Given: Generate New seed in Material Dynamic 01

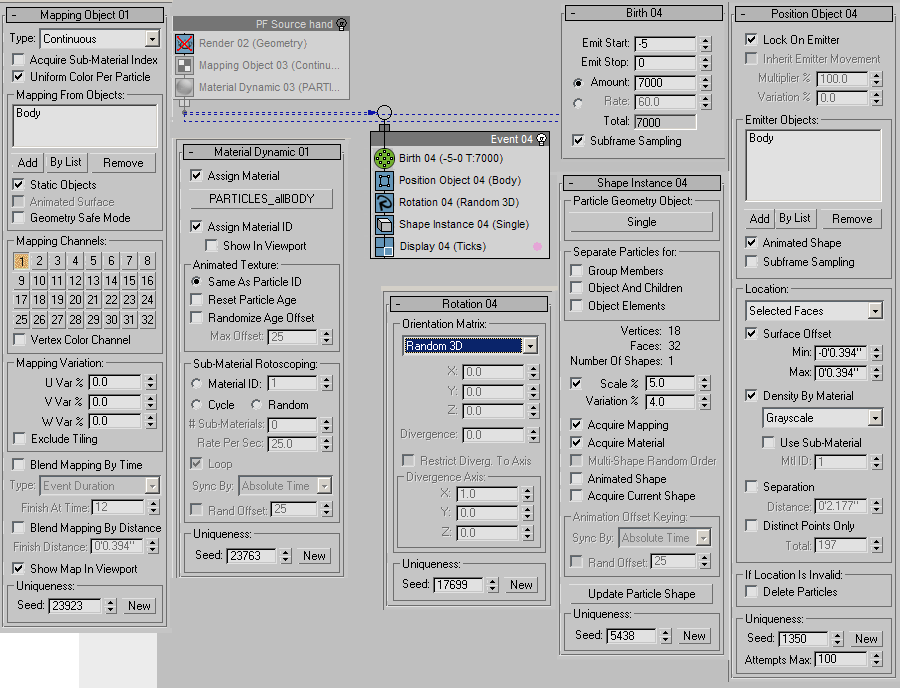Looking at the screenshot, I should (314, 556).
